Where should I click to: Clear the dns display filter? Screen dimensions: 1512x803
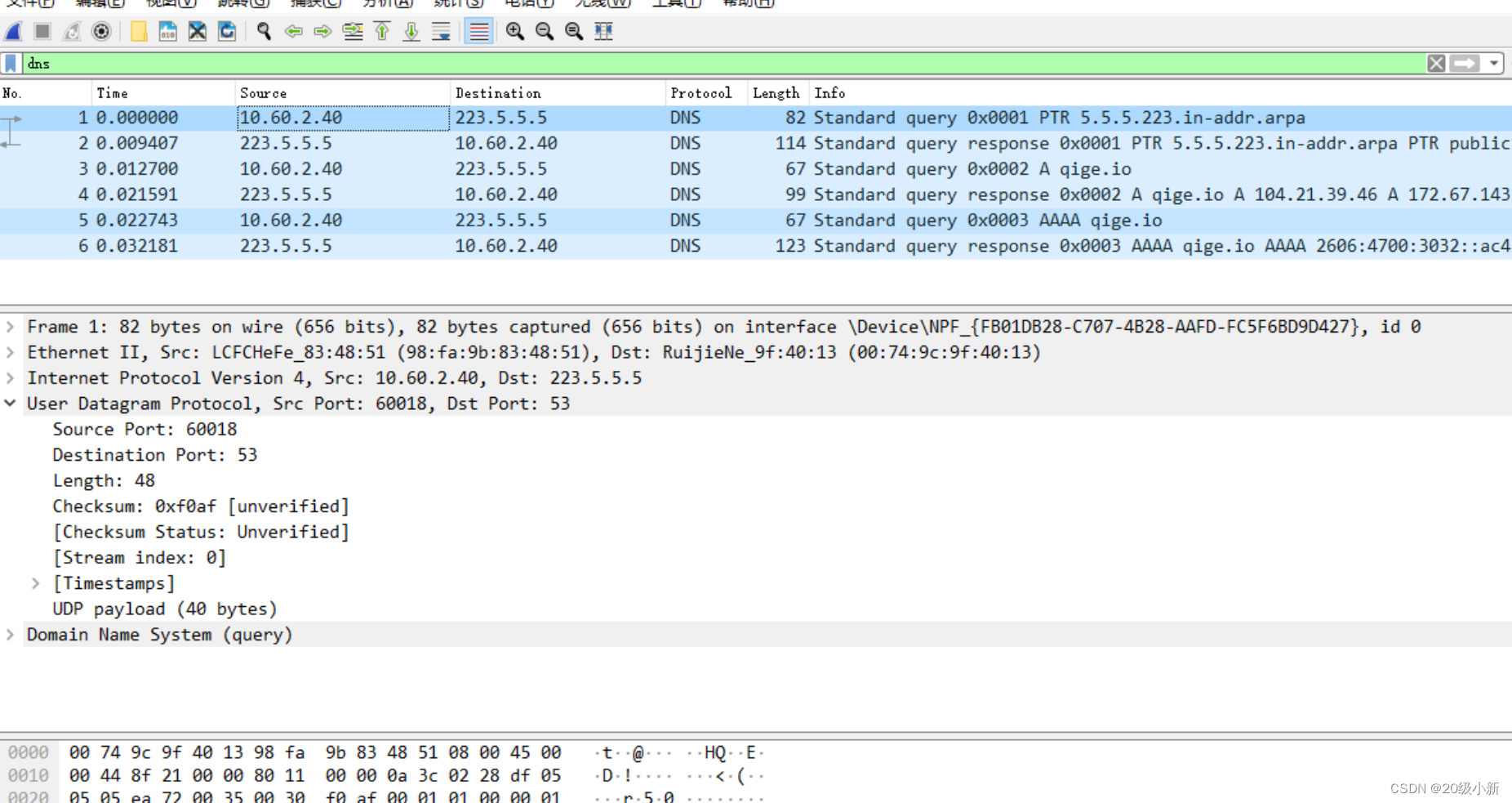click(1436, 64)
